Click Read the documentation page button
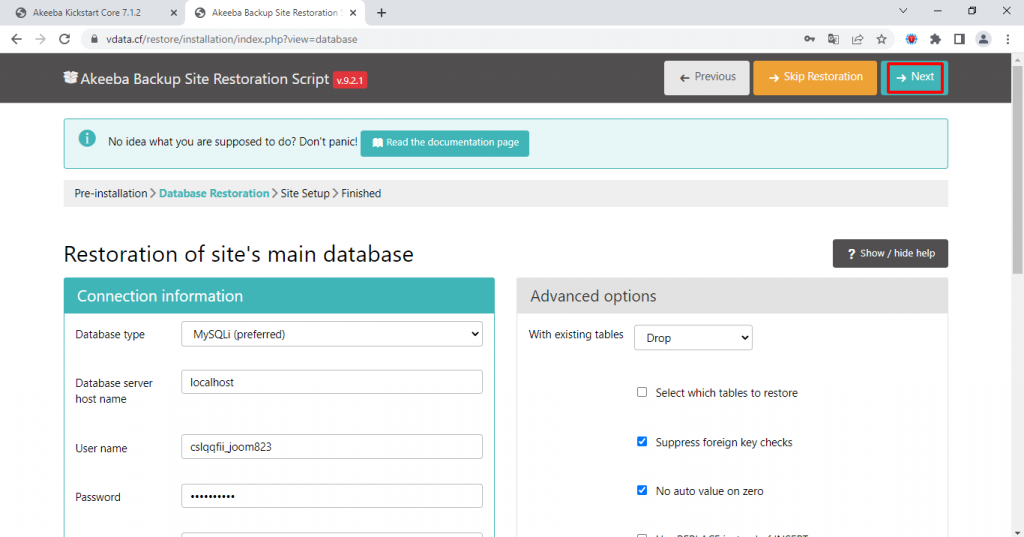Viewport: 1024px width, 537px height. point(444,143)
